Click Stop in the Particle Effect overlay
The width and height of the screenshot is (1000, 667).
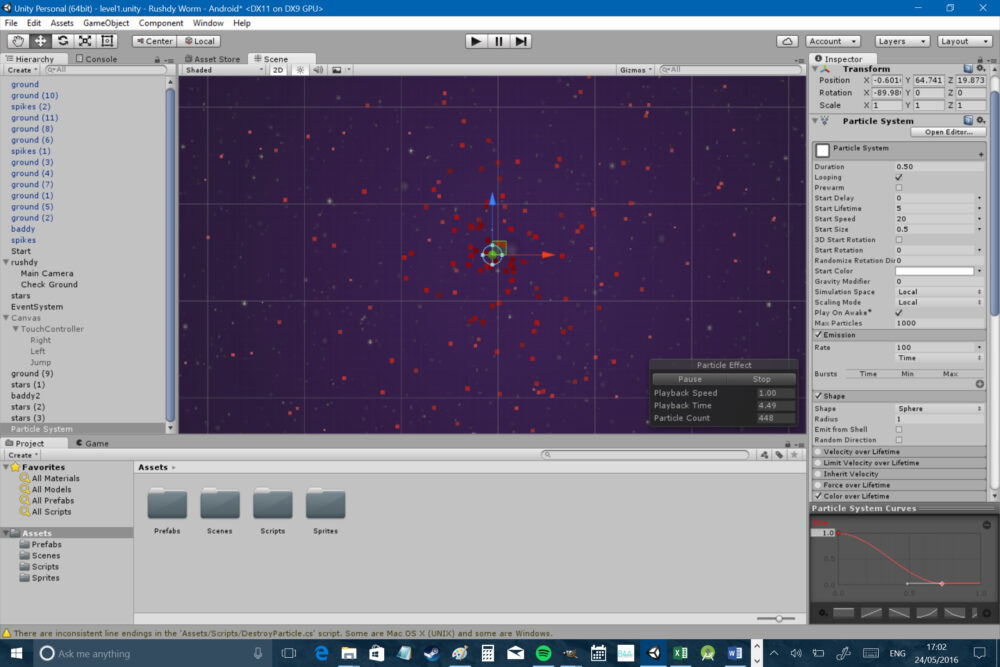(762, 379)
